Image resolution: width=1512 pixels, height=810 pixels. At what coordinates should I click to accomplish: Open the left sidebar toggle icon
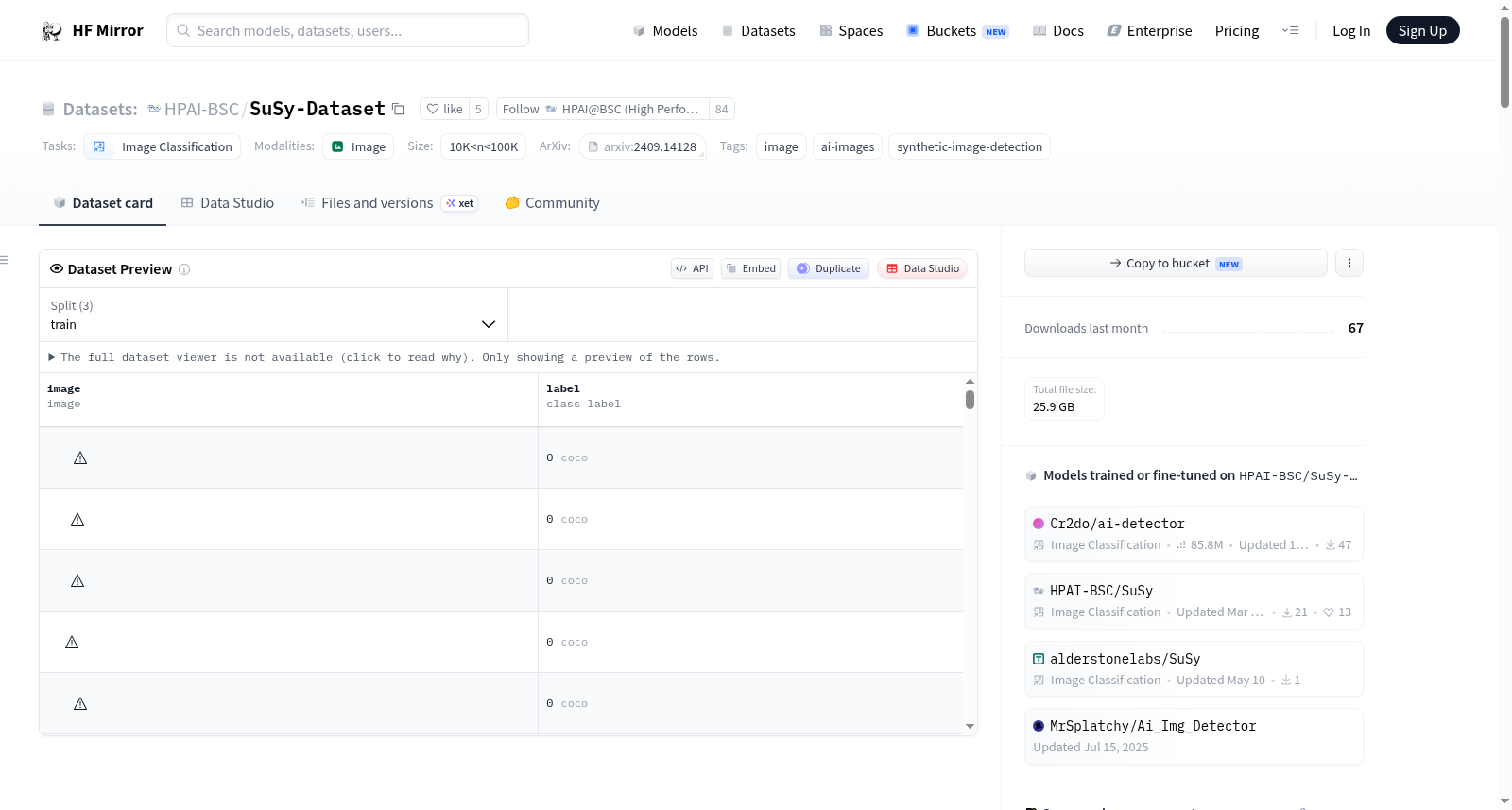(x=4, y=260)
